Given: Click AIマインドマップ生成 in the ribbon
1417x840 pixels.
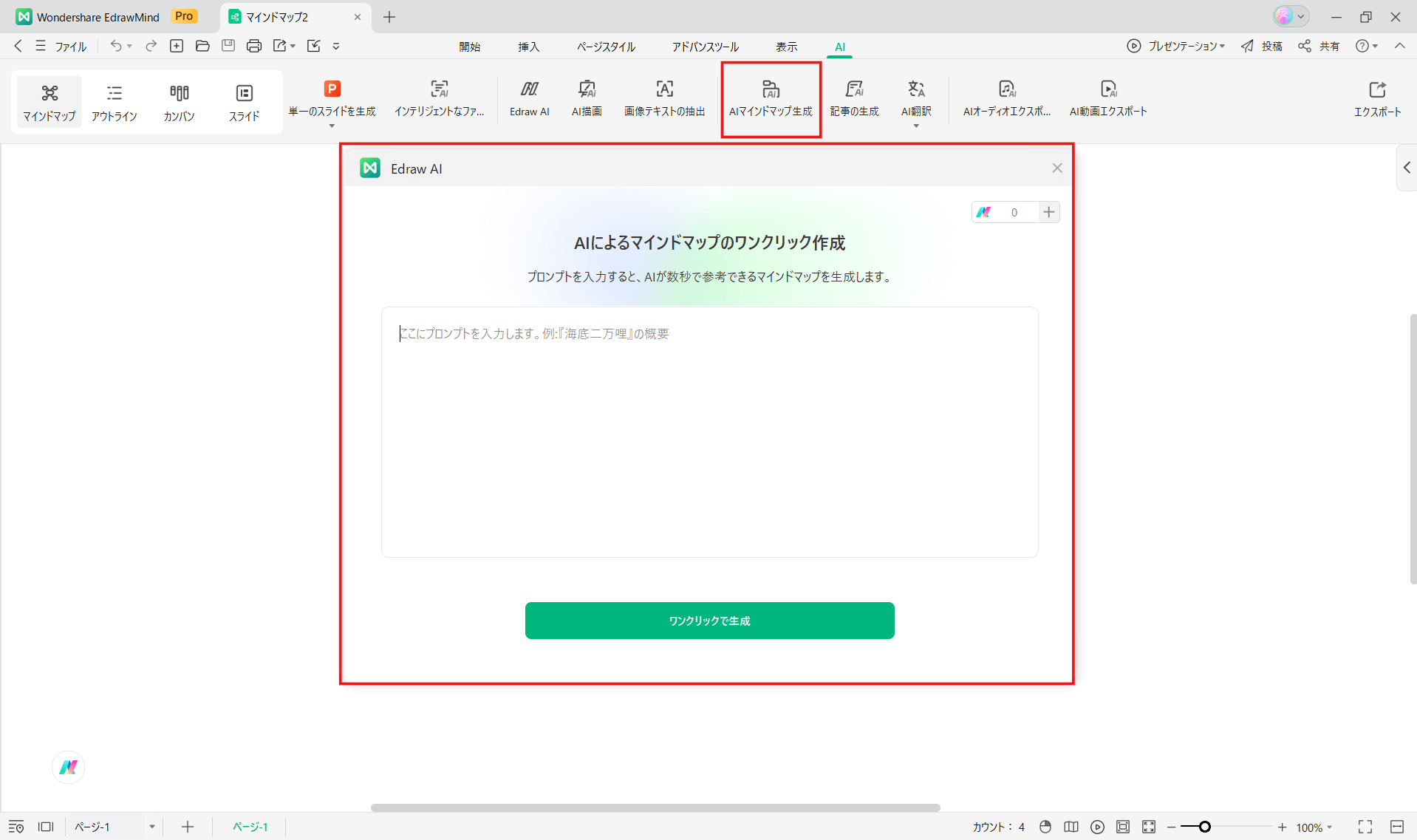Looking at the screenshot, I should pos(771,99).
